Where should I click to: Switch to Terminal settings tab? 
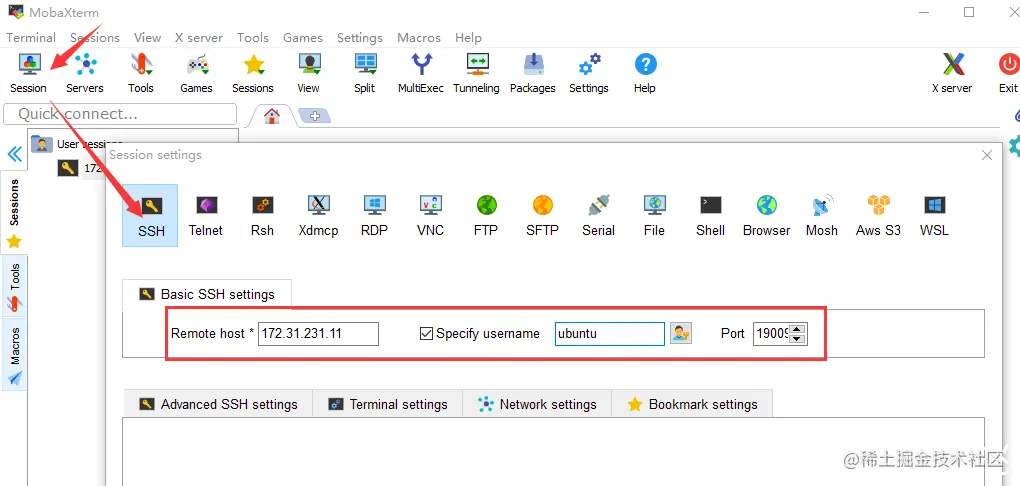pos(388,404)
